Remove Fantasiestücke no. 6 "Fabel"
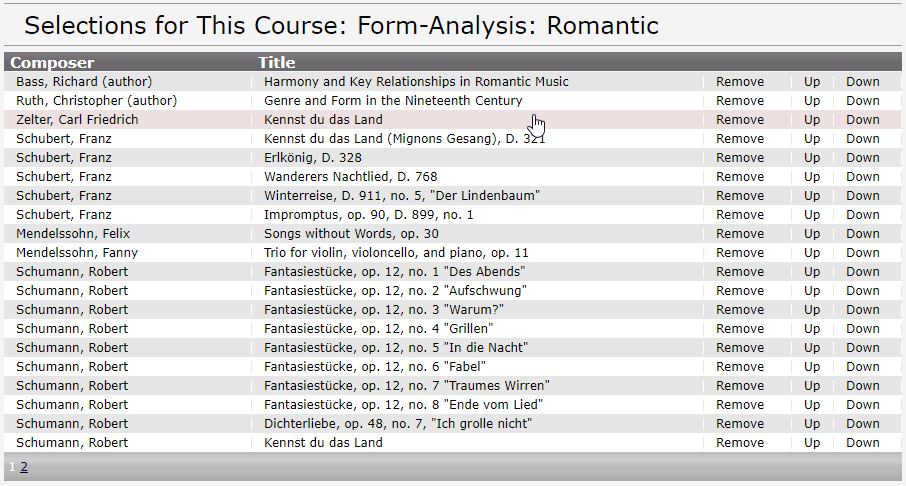This screenshot has width=906, height=486. point(740,367)
